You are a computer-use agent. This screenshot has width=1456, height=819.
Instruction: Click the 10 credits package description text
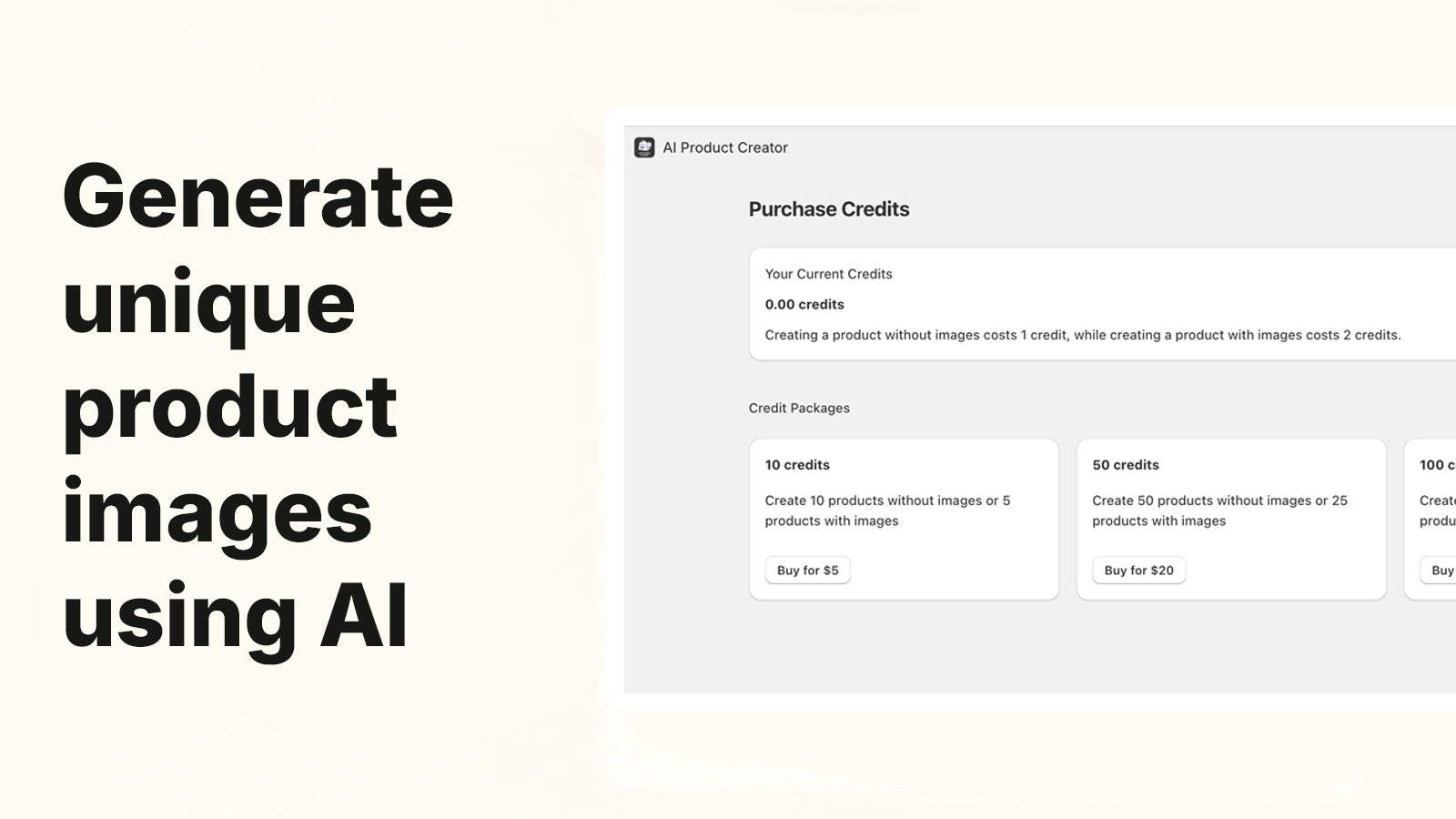tap(887, 511)
